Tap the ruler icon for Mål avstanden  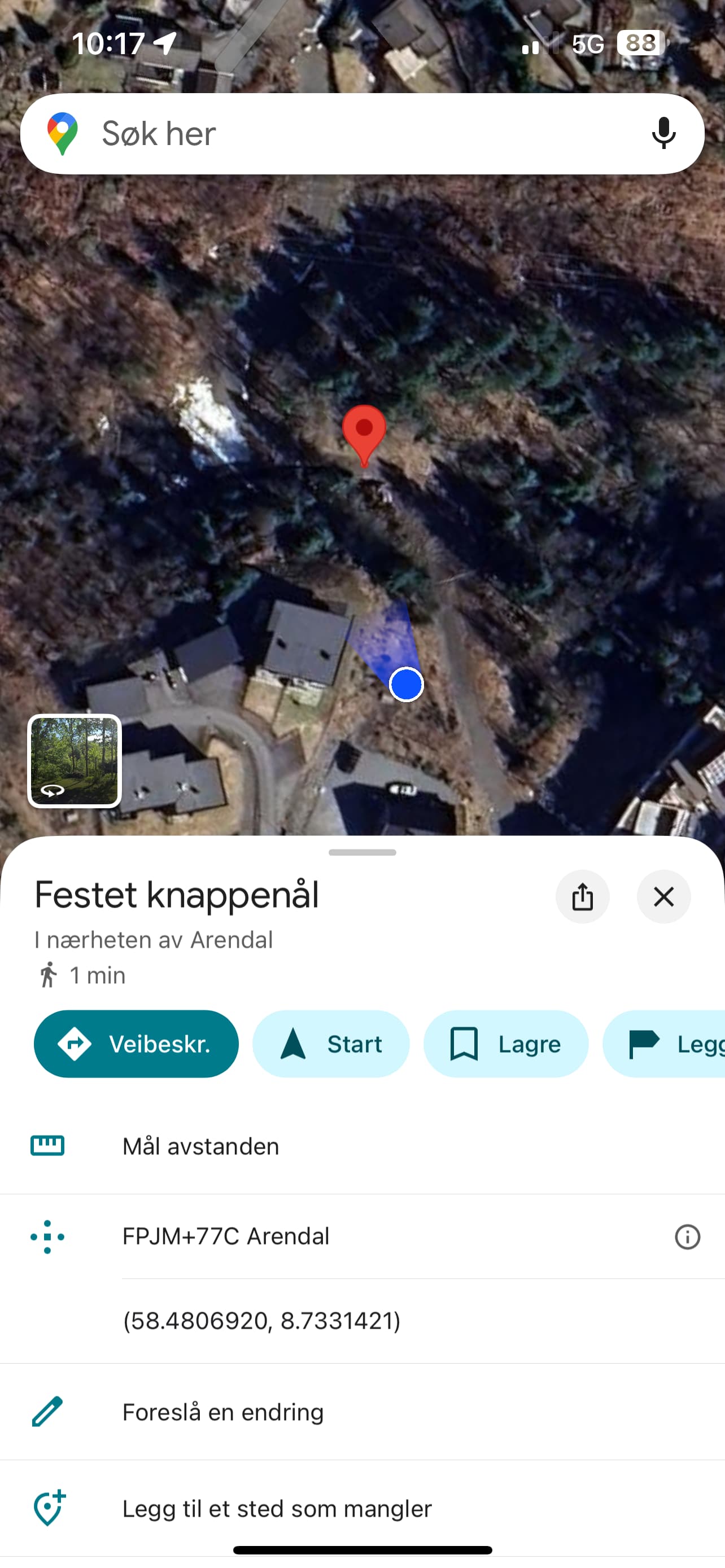click(47, 1146)
